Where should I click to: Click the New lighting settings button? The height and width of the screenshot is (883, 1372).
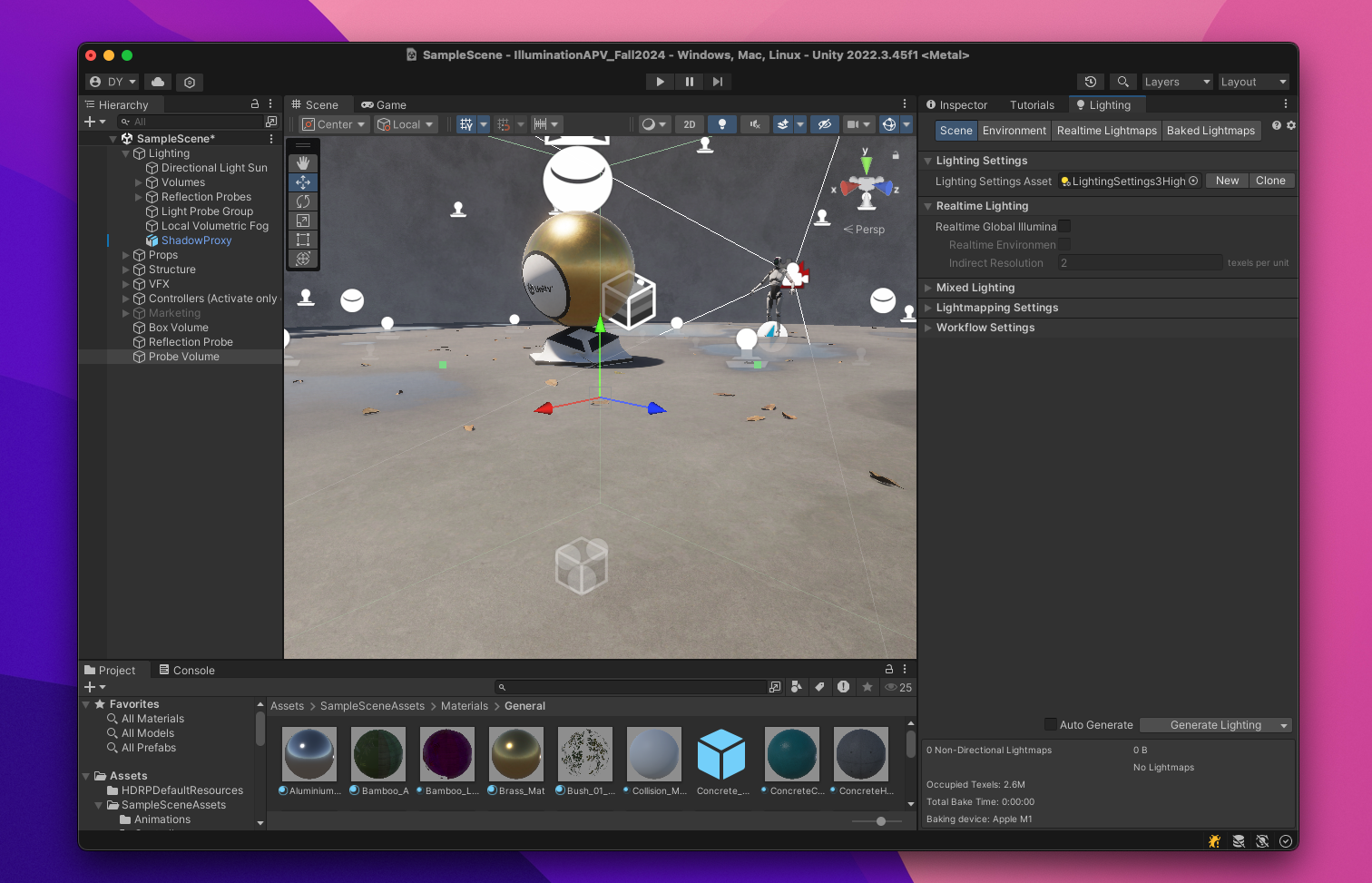pyautogui.click(x=1228, y=181)
